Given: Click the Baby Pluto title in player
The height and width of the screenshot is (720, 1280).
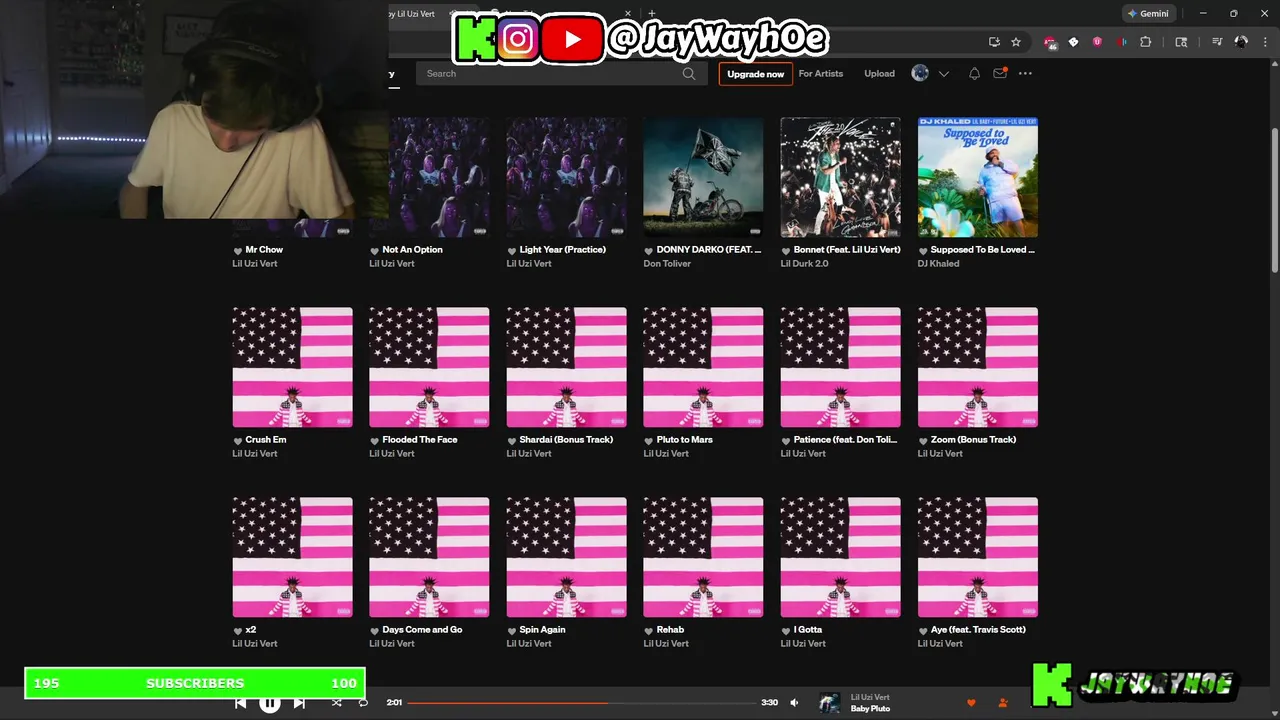Looking at the screenshot, I should tap(870, 709).
